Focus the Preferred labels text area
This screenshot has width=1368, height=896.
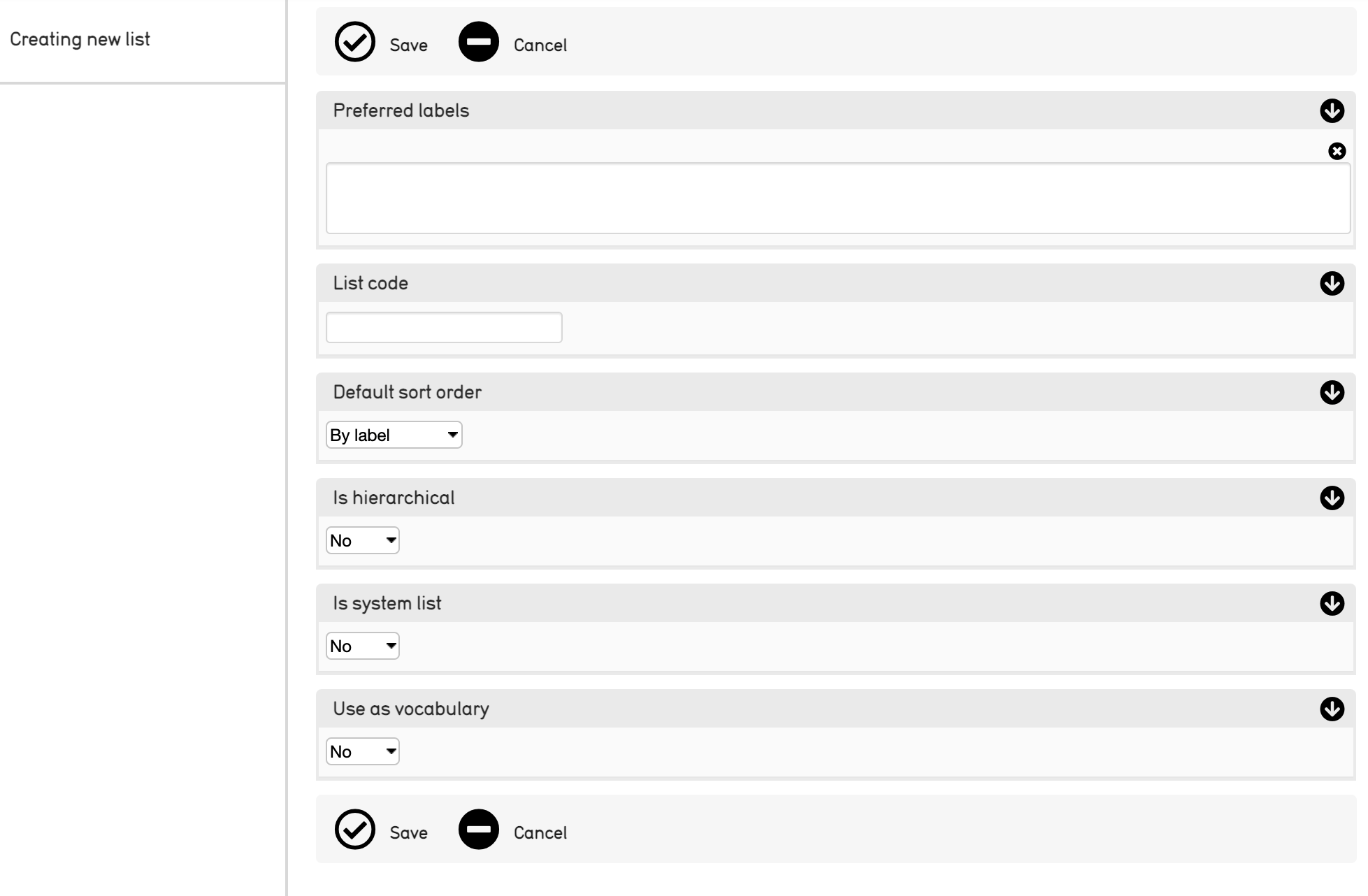[x=837, y=198]
